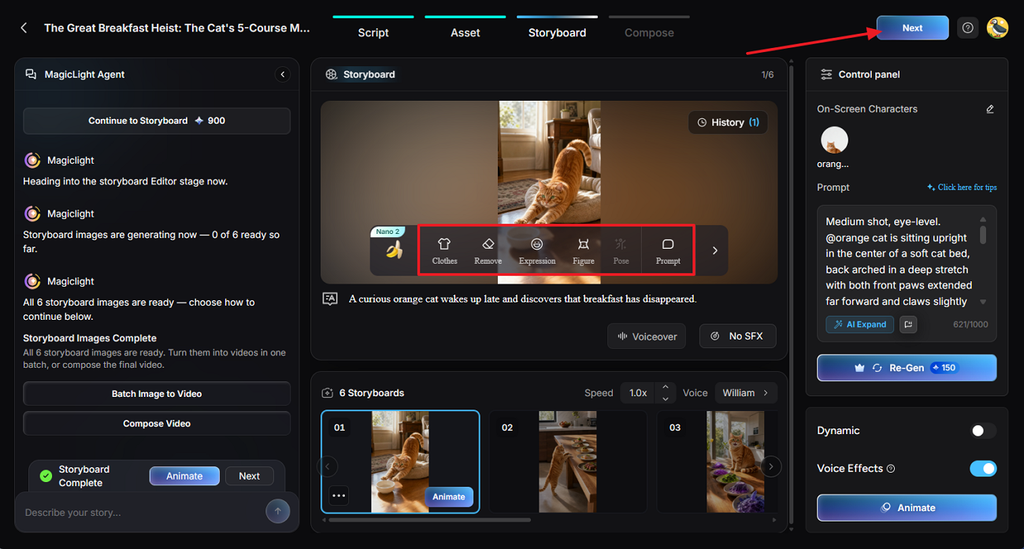Image resolution: width=1024 pixels, height=549 pixels.
Task: Switch to the Asset tab
Action: point(465,32)
